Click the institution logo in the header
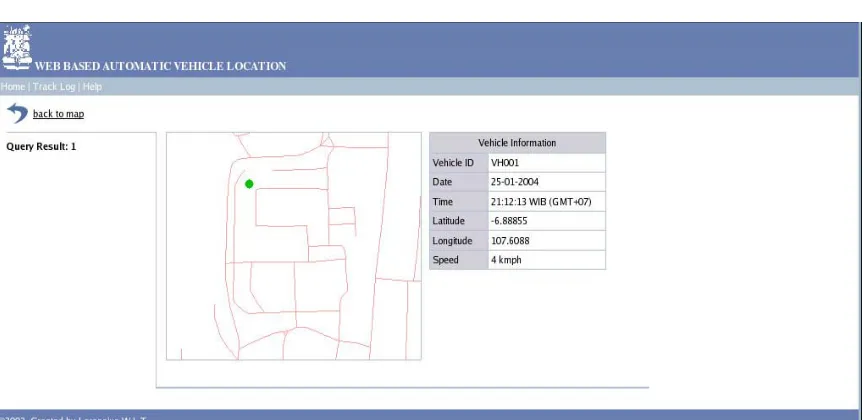This screenshot has height=420, width=868. 17,47
